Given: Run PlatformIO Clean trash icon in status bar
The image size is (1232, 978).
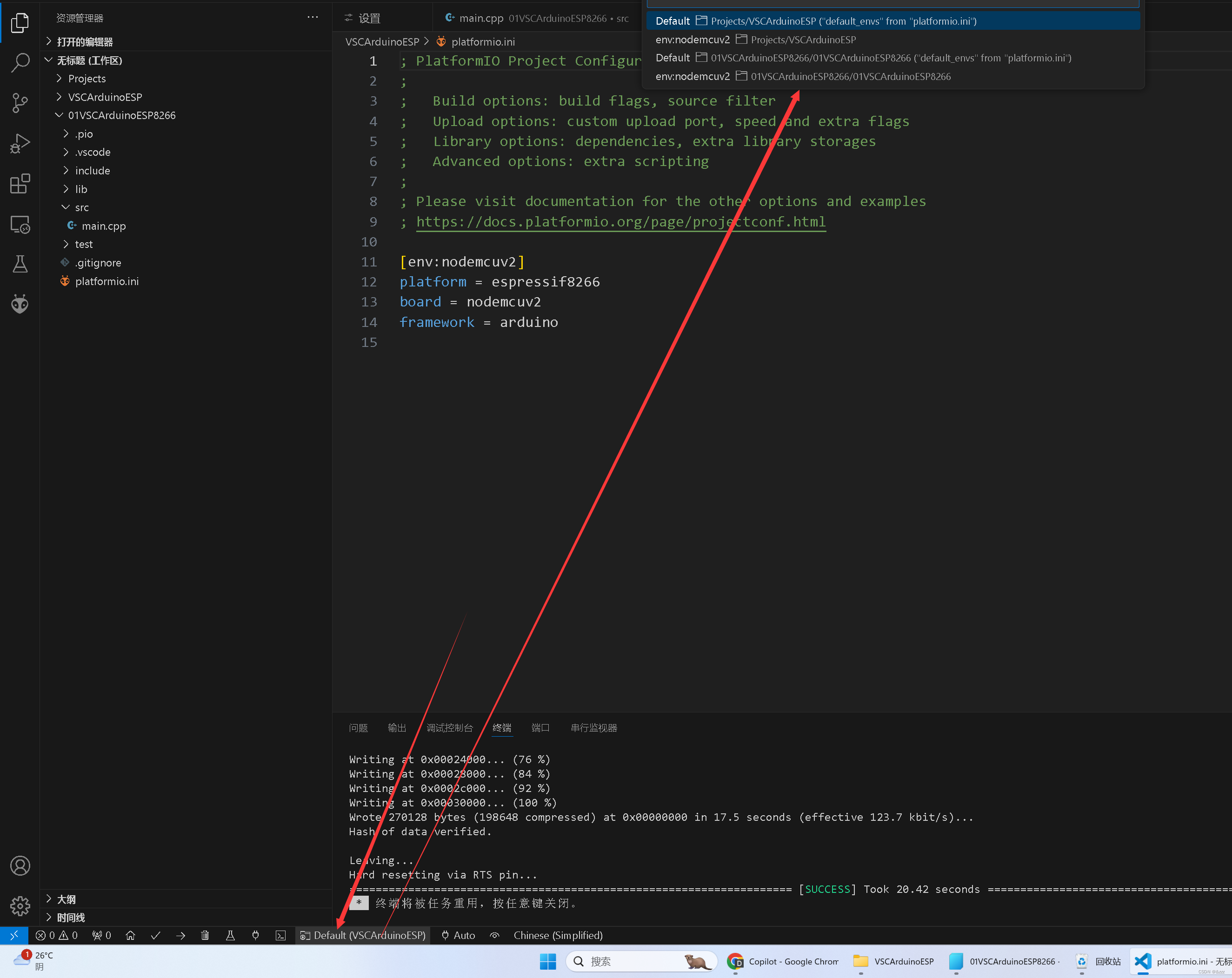Looking at the screenshot, I should [x=205, y=935].
